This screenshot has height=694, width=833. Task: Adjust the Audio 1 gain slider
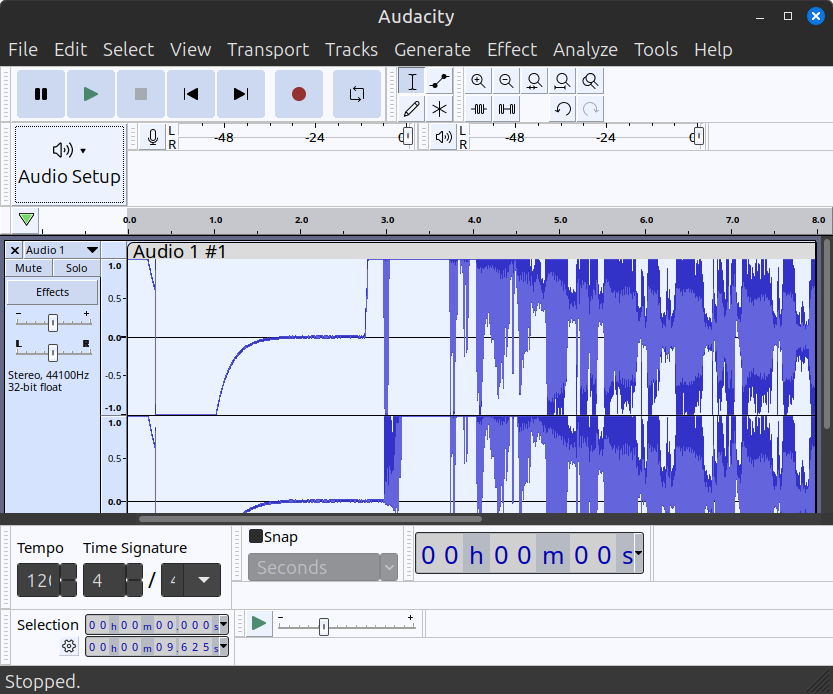click(53, 323)
